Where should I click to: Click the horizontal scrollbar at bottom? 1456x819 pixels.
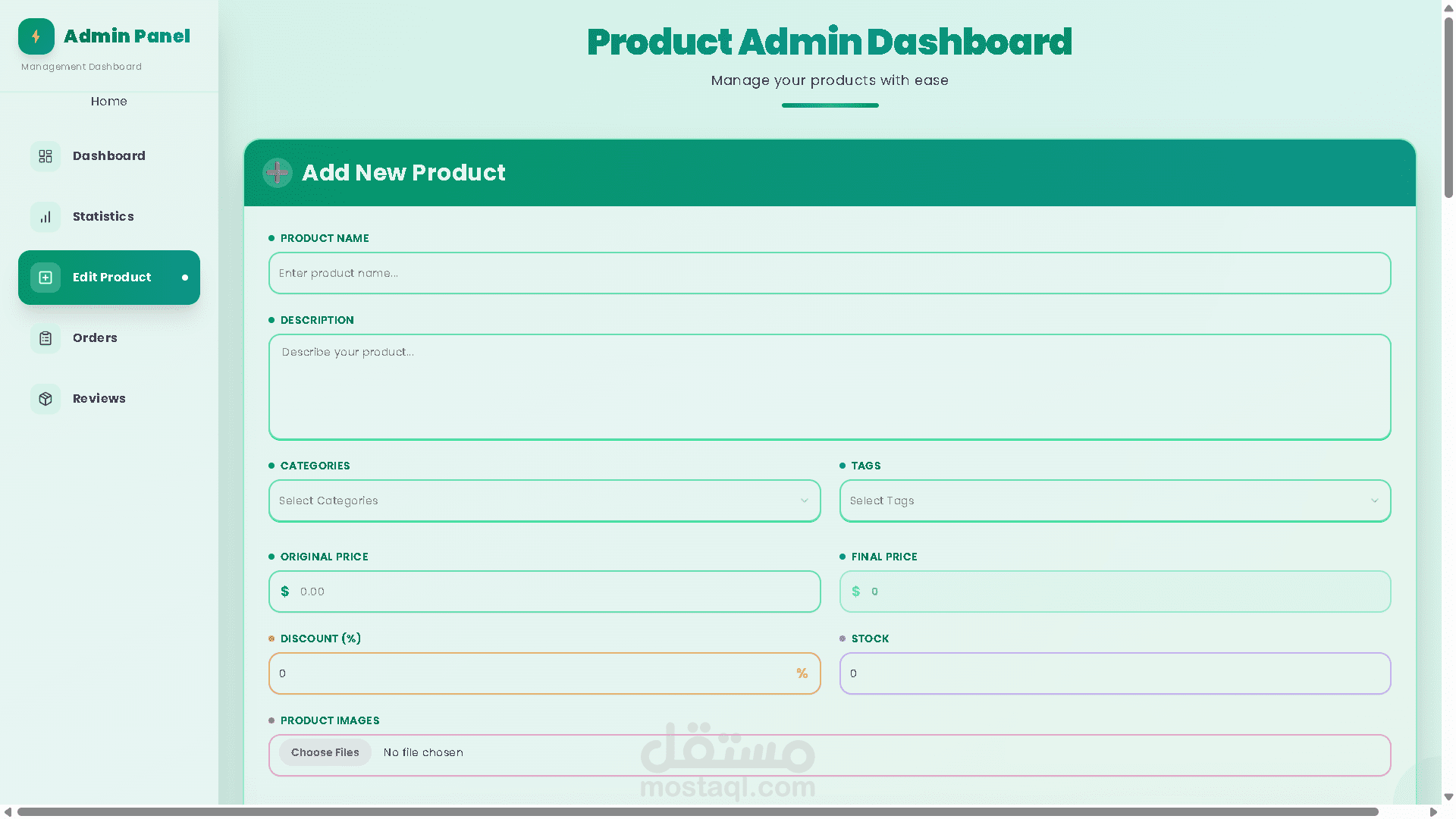698,812
